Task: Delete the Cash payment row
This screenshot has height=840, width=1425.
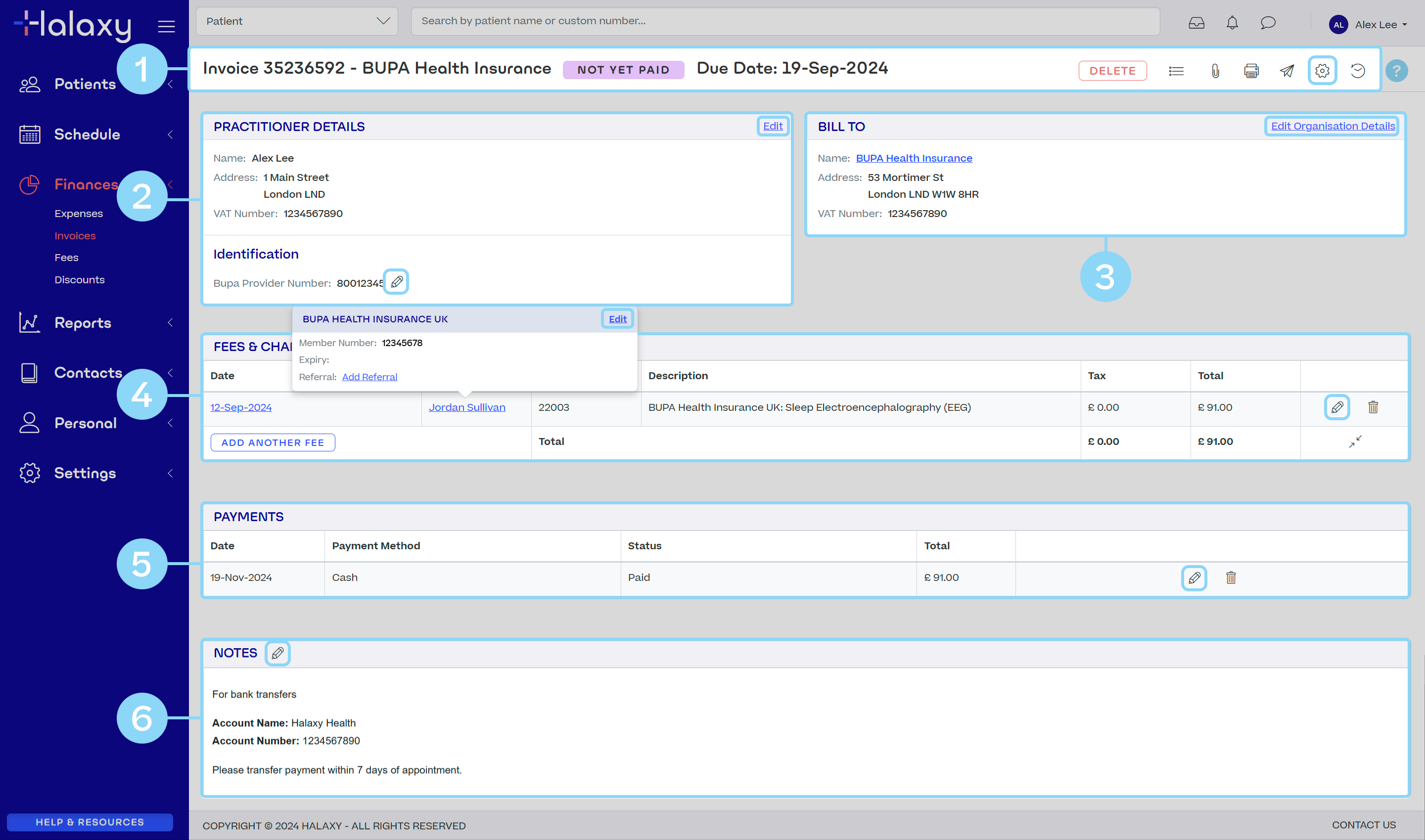Action: pos(1231,578)
